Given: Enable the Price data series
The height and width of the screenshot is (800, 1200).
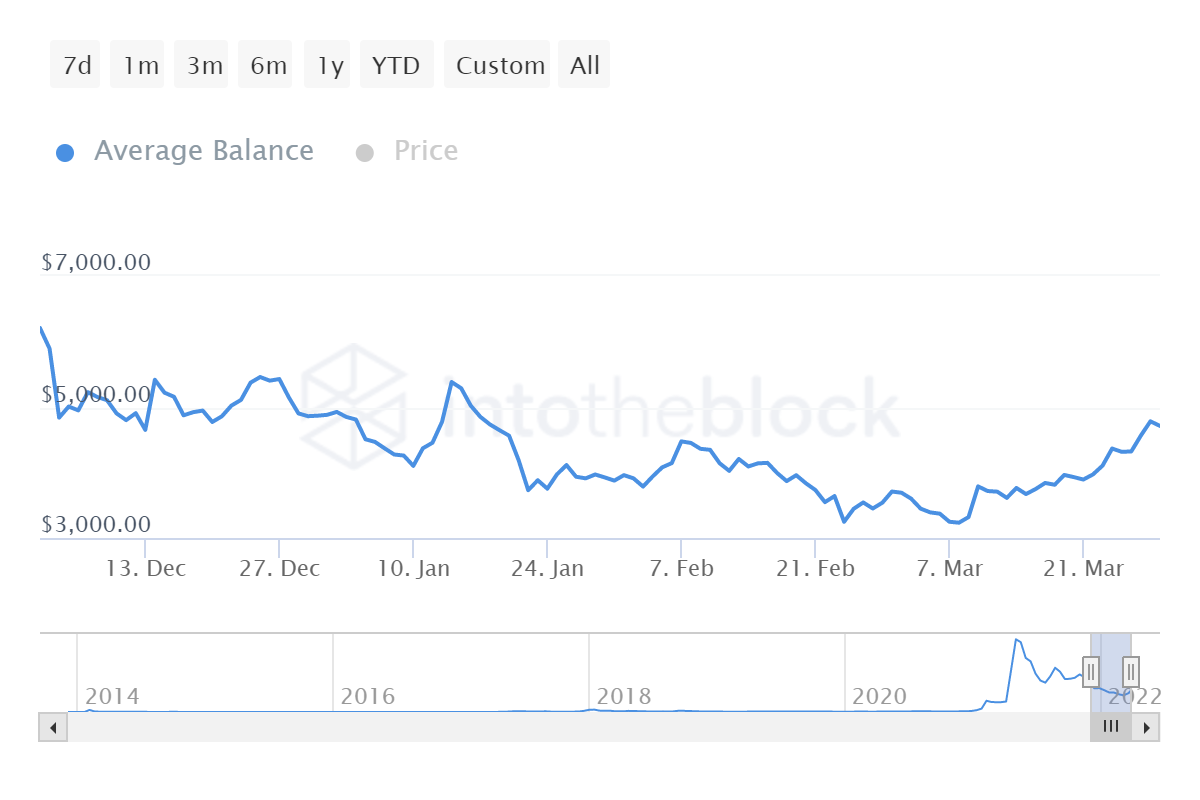Looking at the screenshot, I should tap(425, 150).
